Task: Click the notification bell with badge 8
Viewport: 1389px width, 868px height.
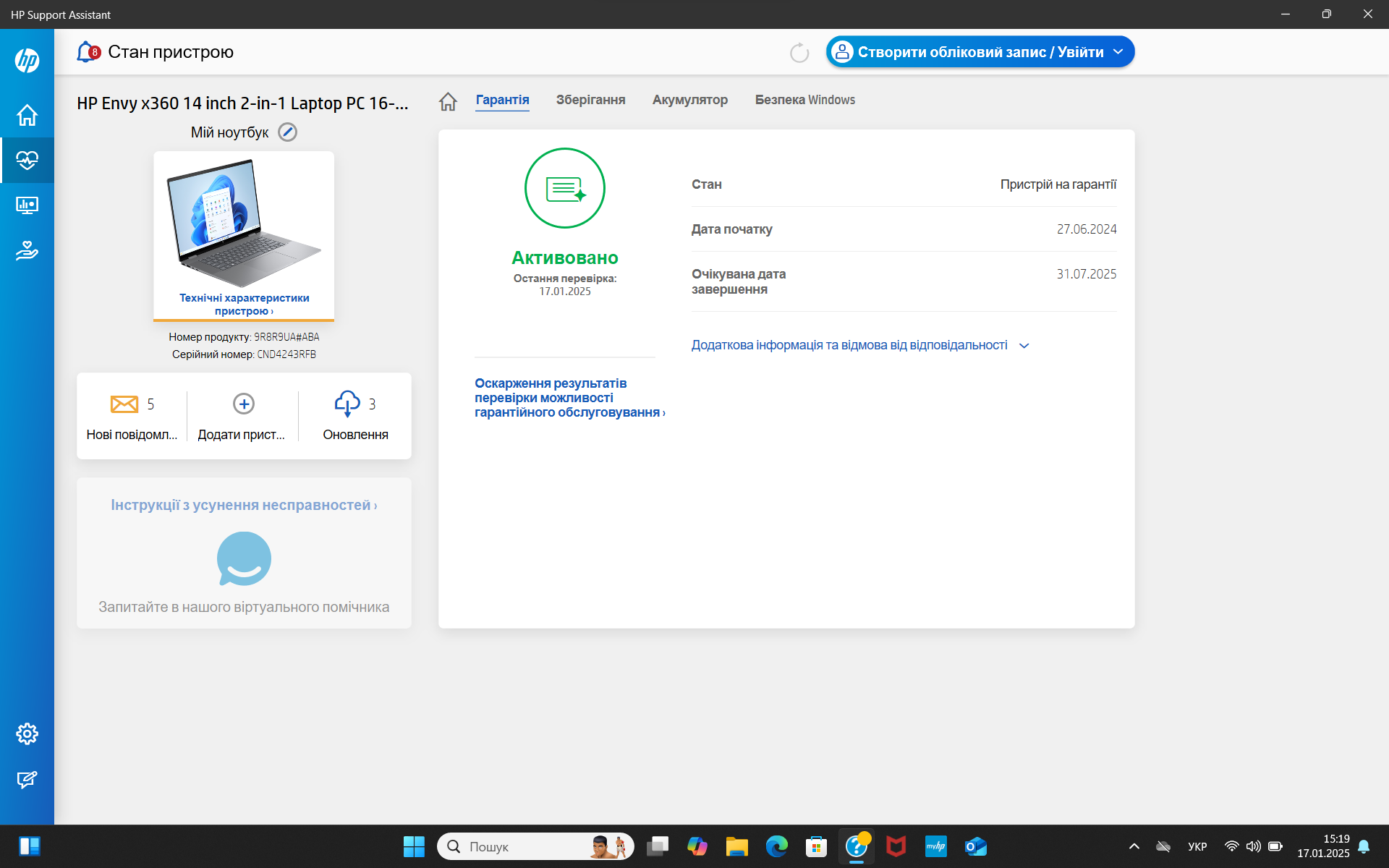Action: pyautogui.click(x=88, y=52)
